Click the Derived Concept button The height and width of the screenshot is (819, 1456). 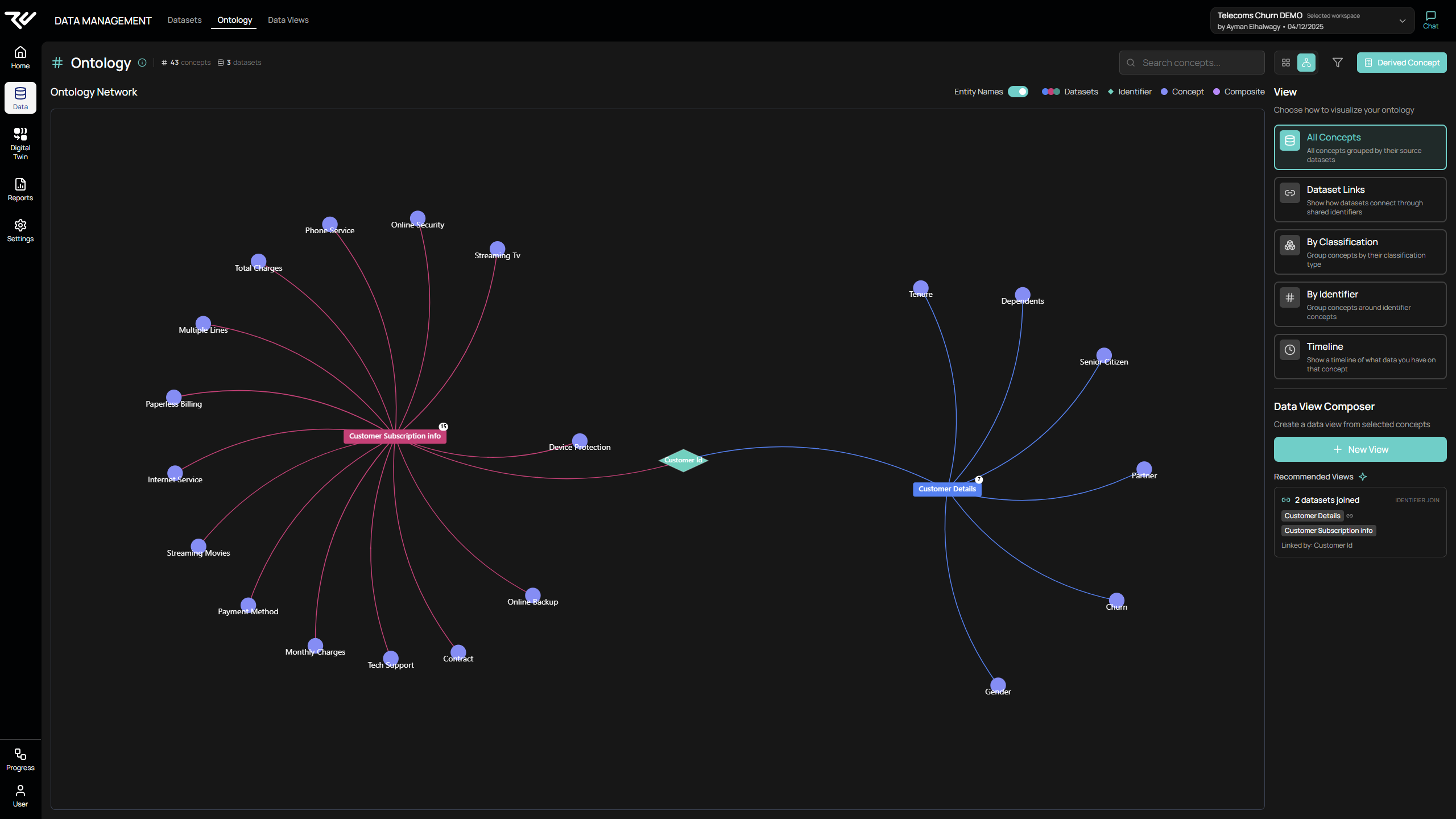click(1401, 63)
